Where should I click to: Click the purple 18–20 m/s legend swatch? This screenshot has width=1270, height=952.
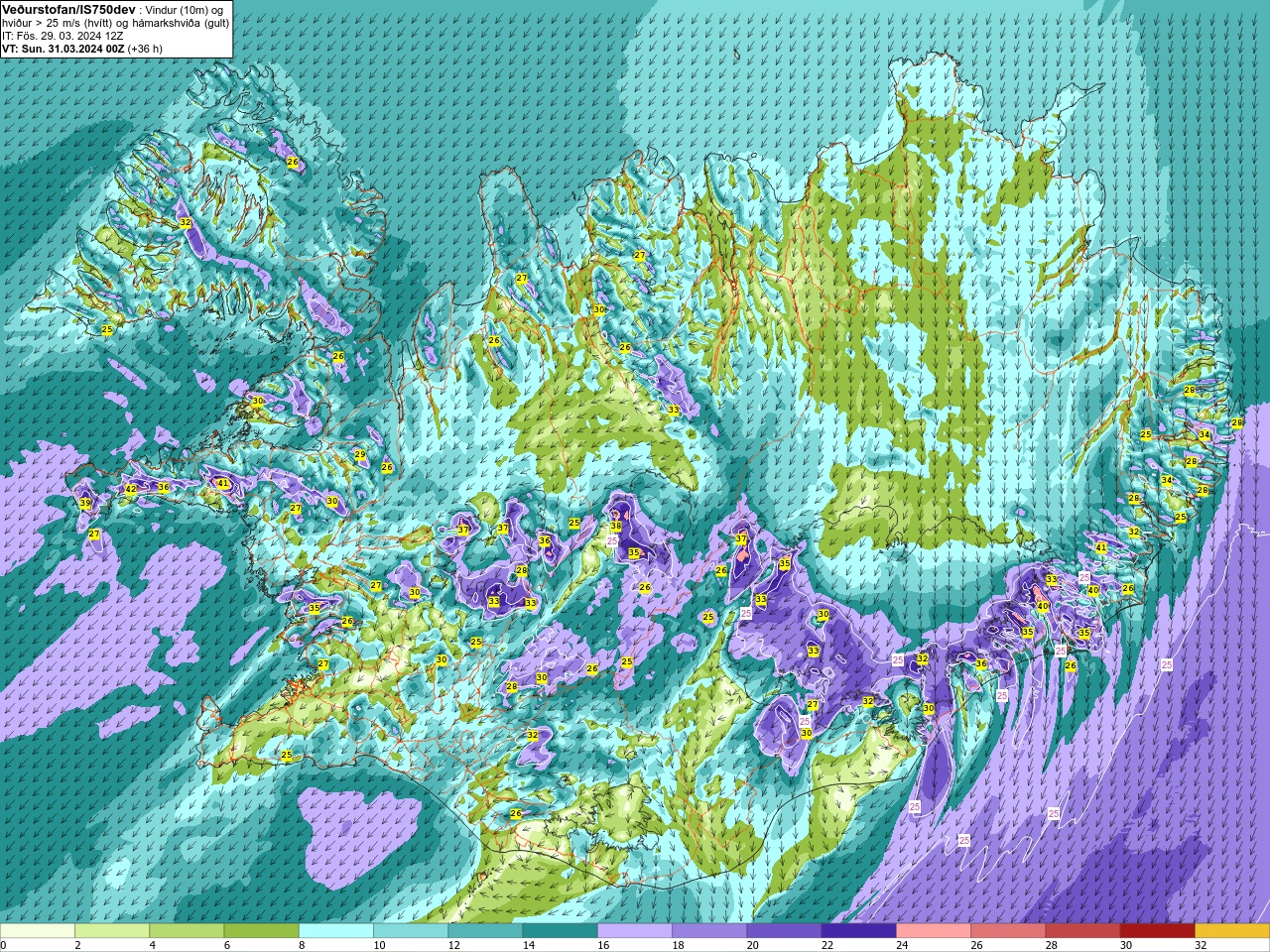709,931
